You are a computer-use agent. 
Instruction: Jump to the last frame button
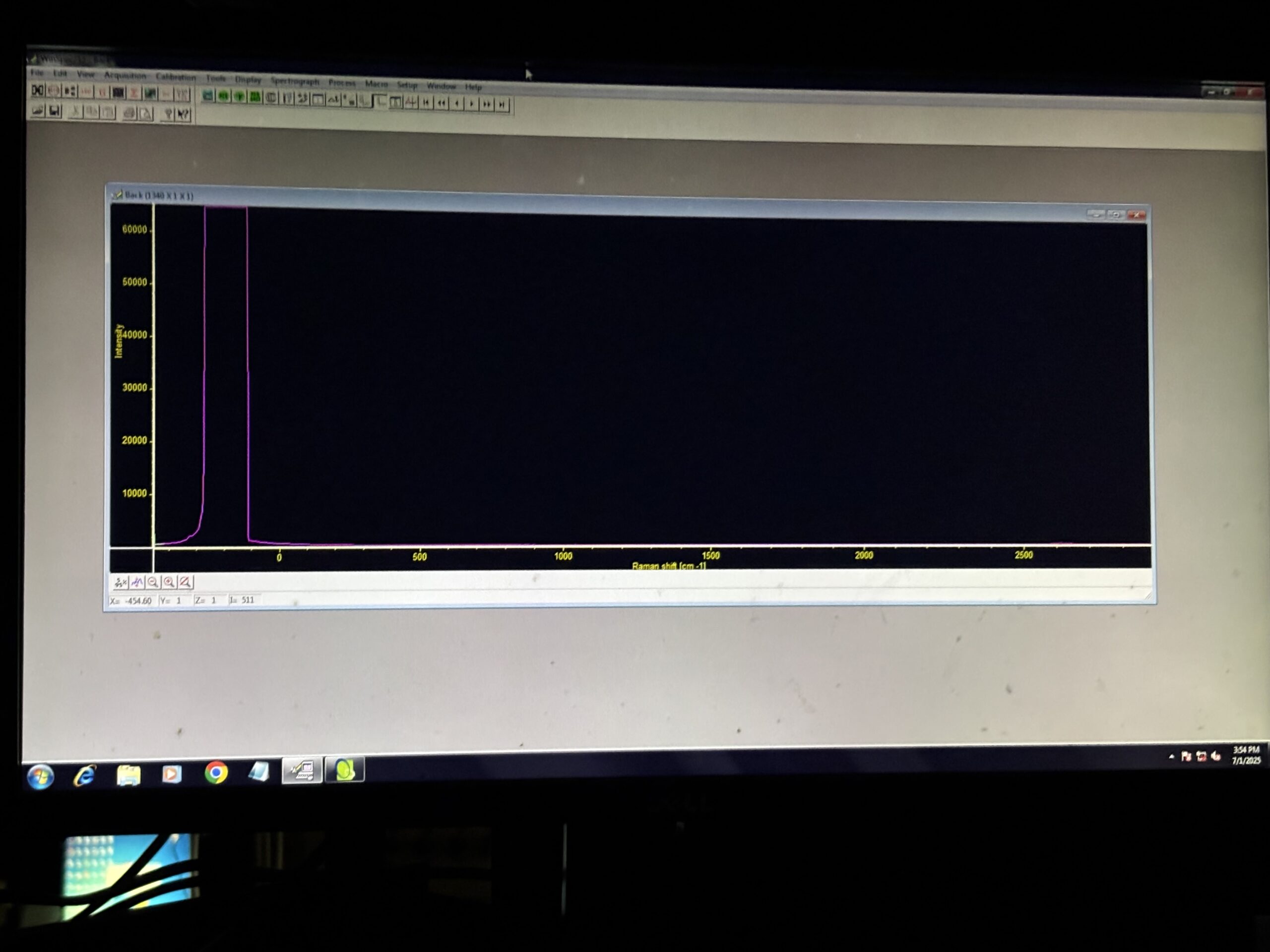pyautogui.click(x=503, y=105)
